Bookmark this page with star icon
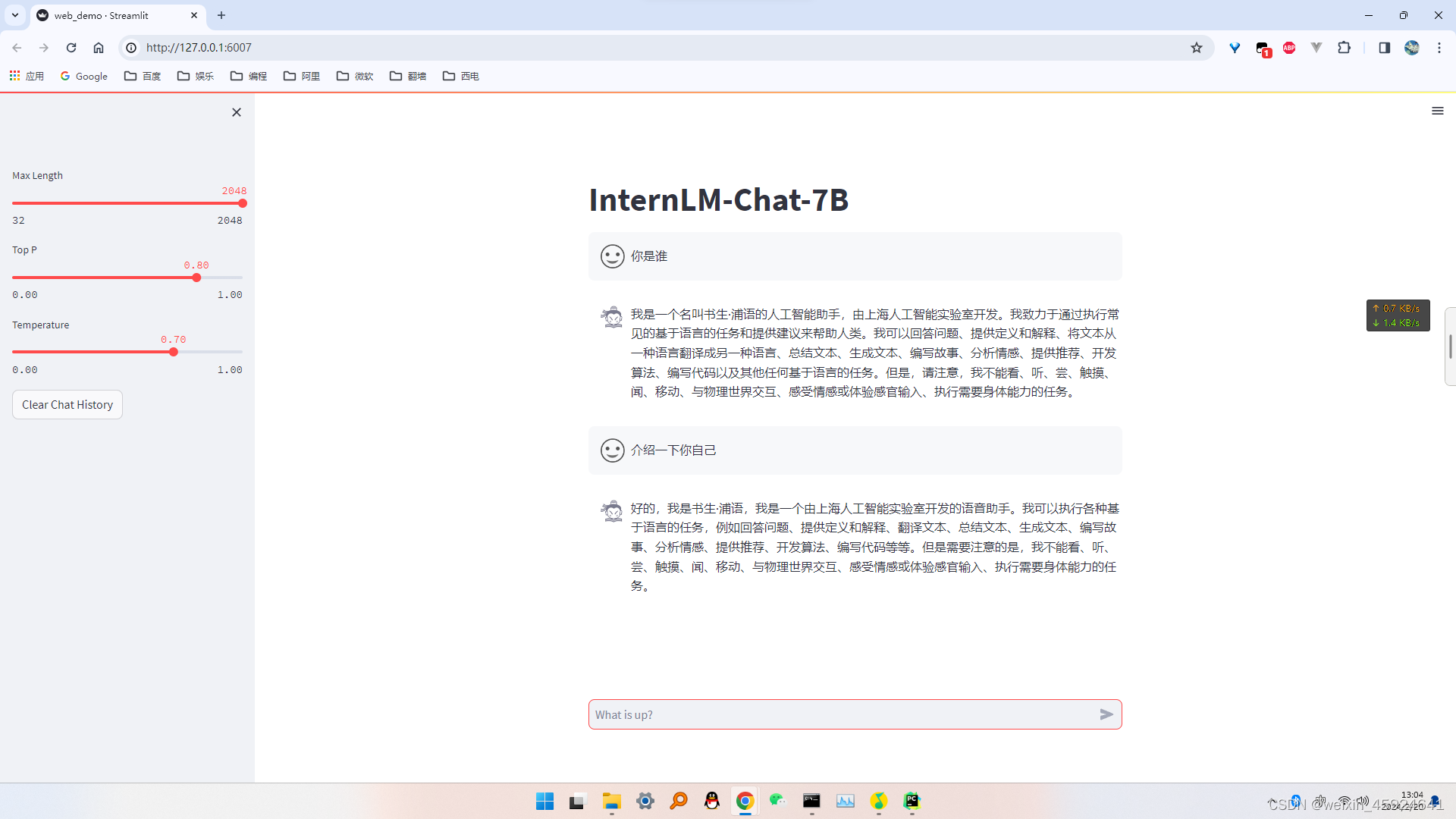Viewport: 1456px width, 819px height. point(1197,48)
